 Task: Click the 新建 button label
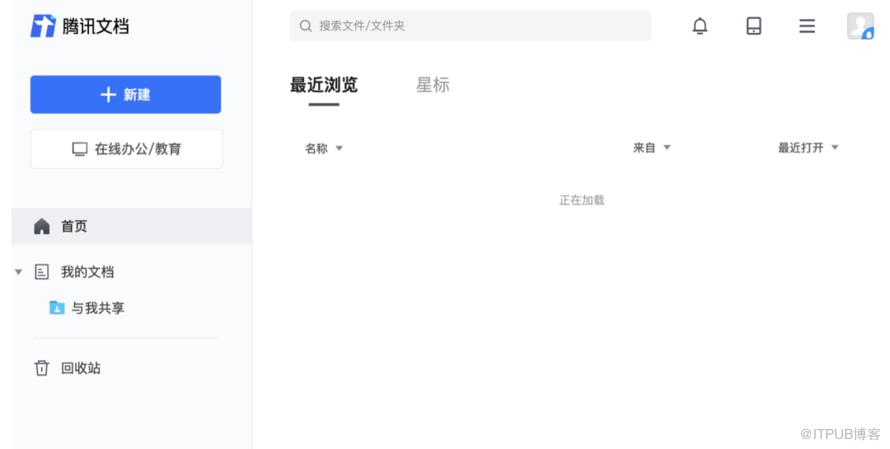(137, 95)
